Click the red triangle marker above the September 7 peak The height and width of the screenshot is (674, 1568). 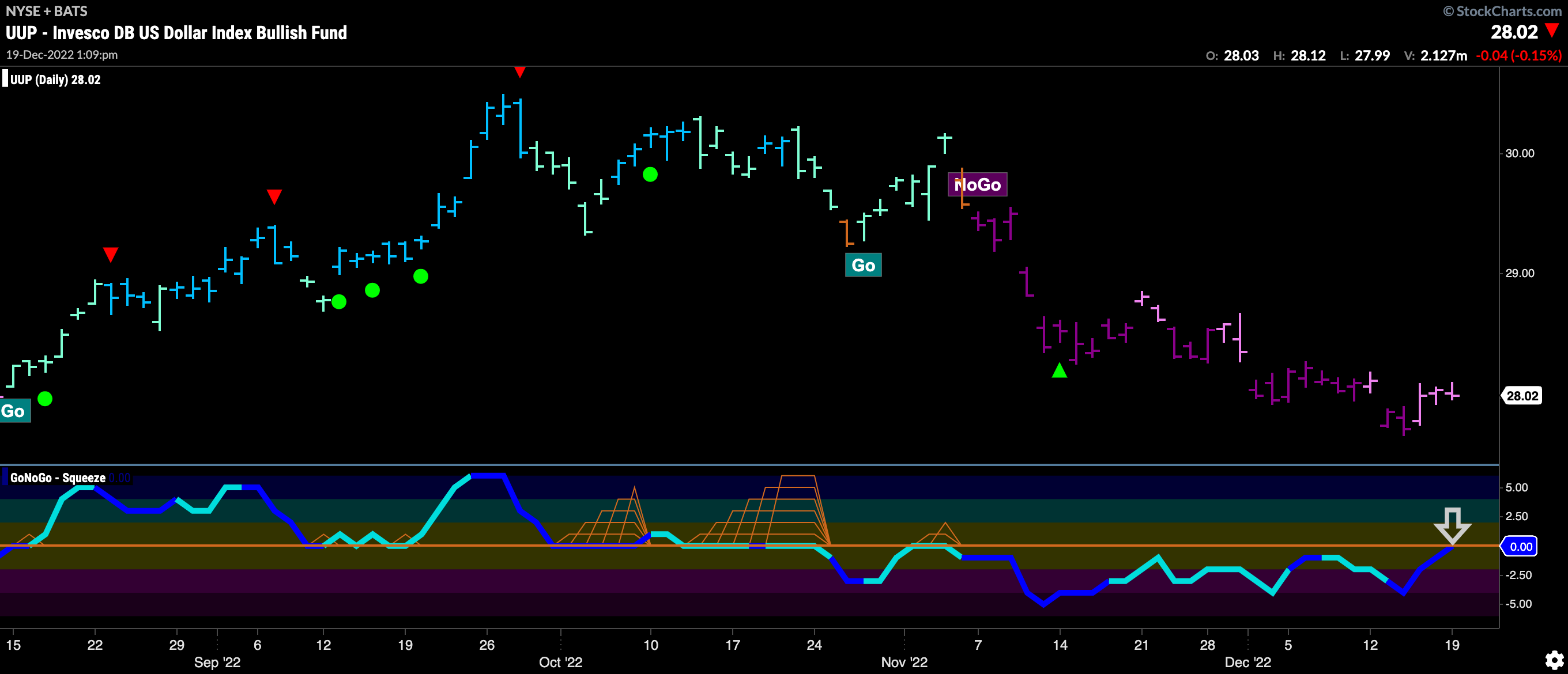(x=274, y=196)
